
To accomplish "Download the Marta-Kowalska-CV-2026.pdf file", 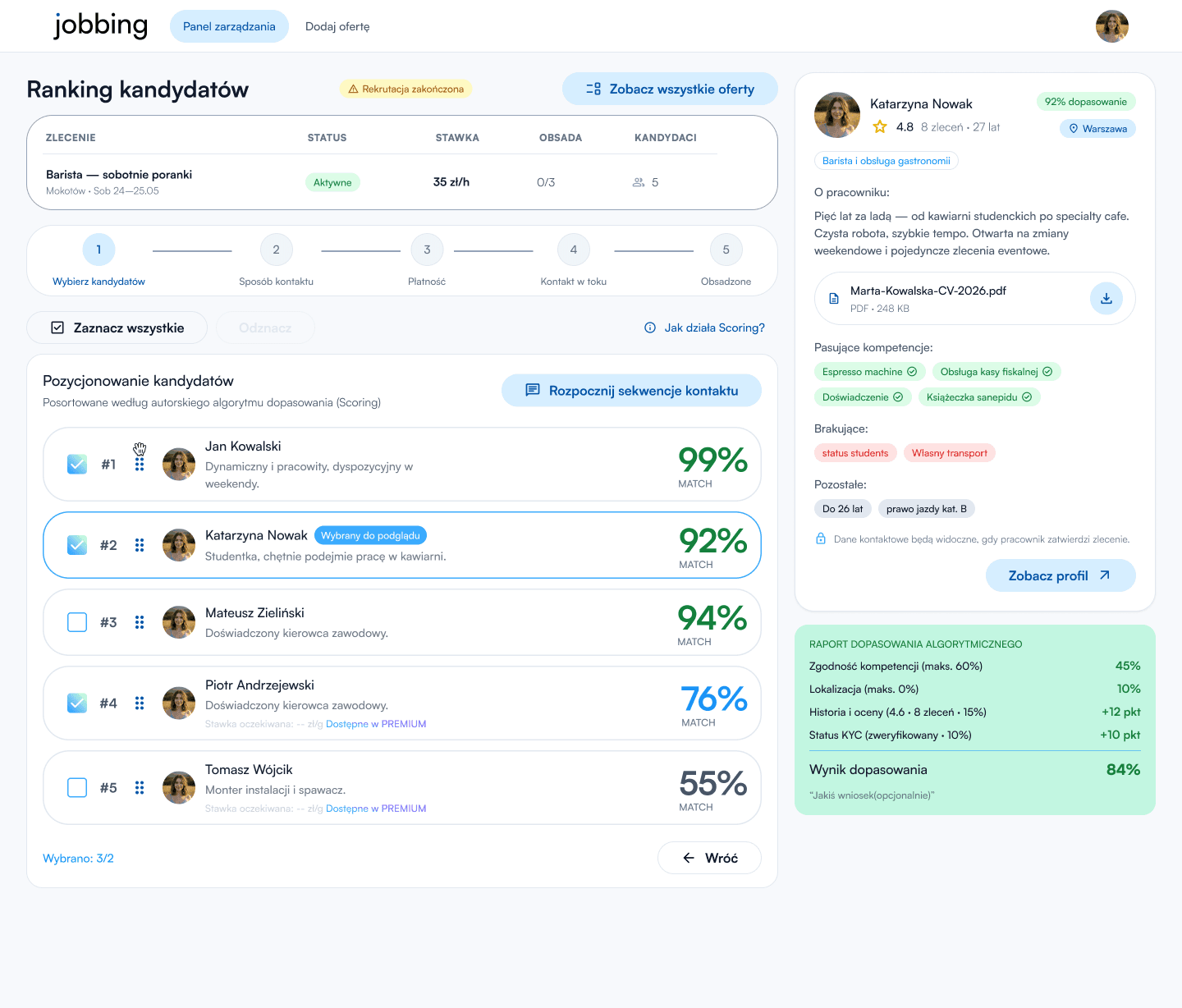I will (x=1106, y=299).
